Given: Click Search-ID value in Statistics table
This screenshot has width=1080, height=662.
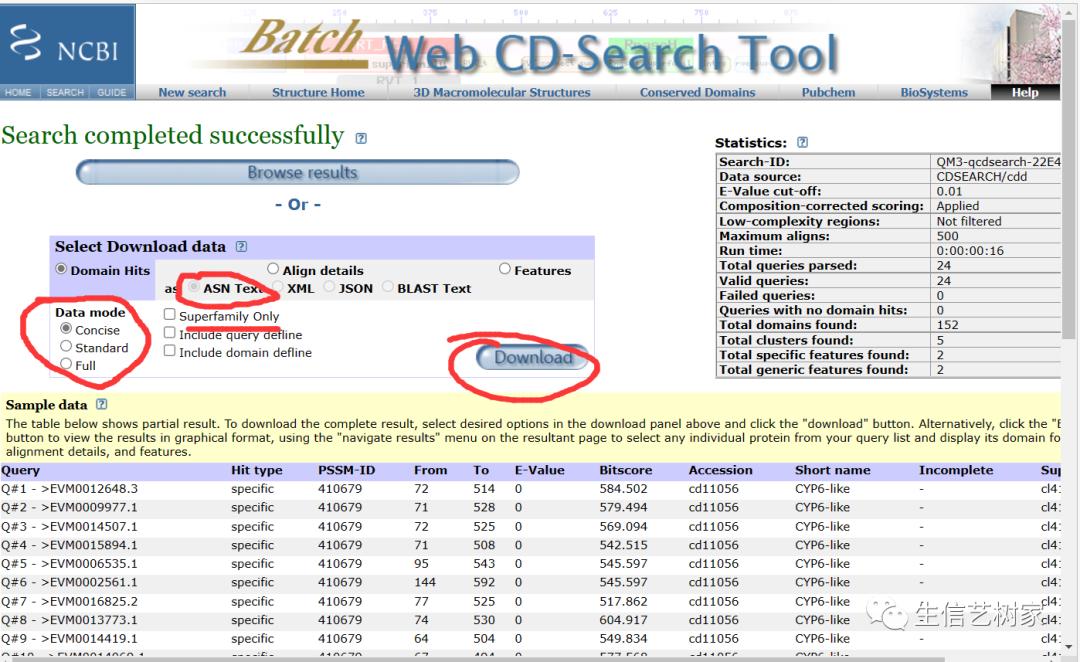Looking at the screenshot, I should pos(997,162).
